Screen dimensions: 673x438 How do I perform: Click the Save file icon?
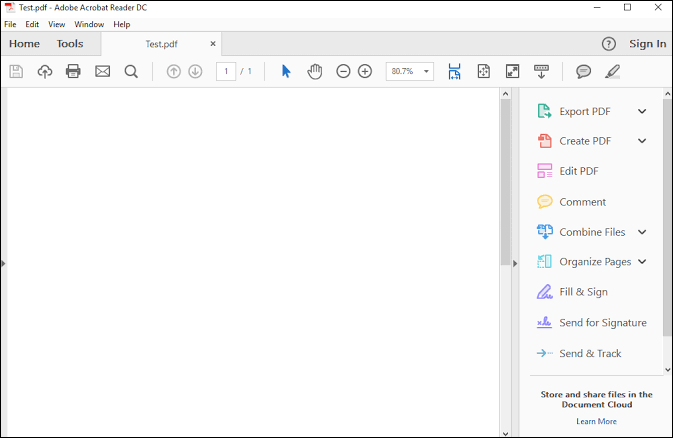(x=16, y=71)
